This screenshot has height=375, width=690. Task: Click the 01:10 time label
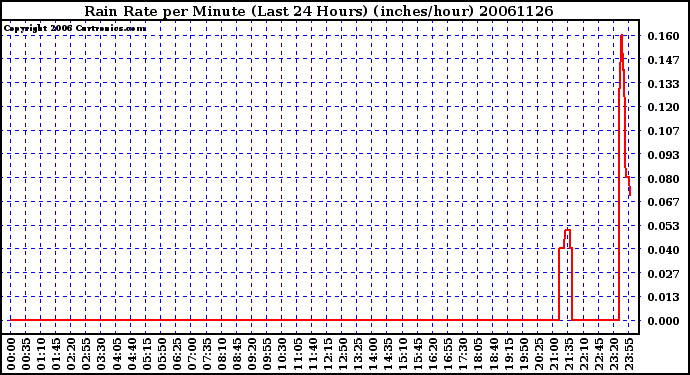(41, 354)
